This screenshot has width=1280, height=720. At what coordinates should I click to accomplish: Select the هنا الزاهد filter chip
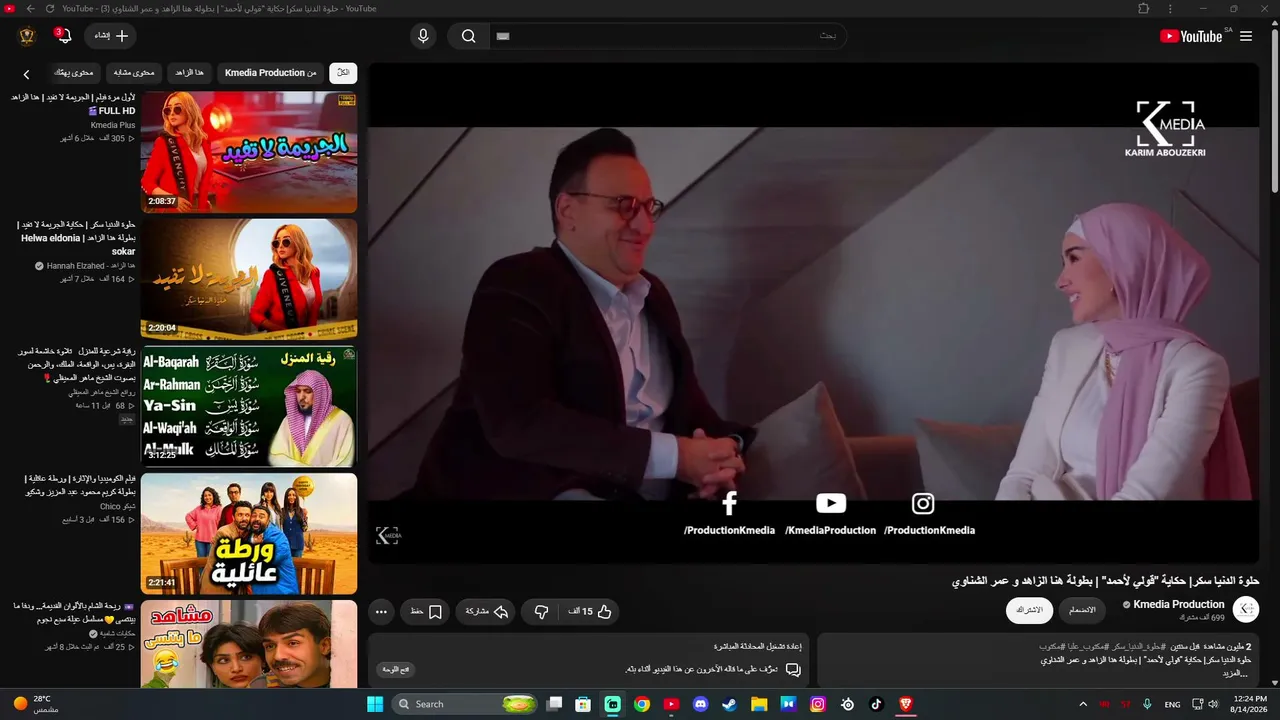[189, 72]
